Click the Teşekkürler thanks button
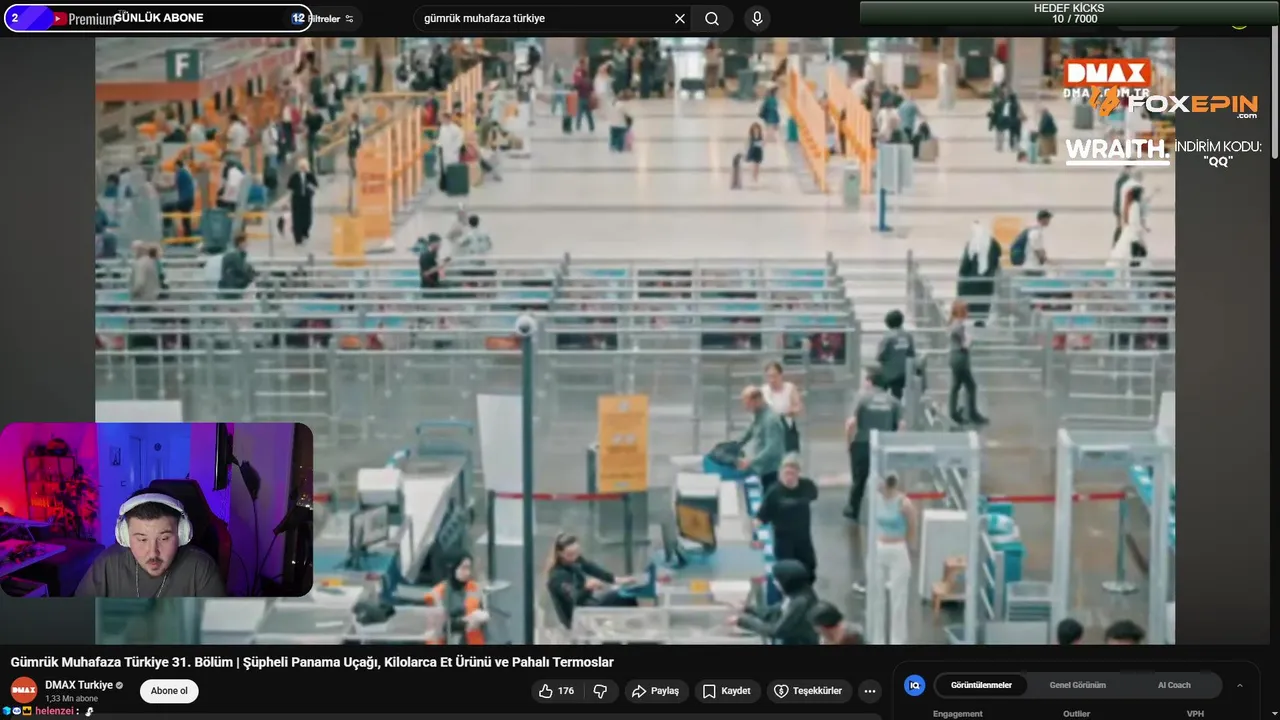The height and width of the screenshot is (720, 1280). coord(809,691)
